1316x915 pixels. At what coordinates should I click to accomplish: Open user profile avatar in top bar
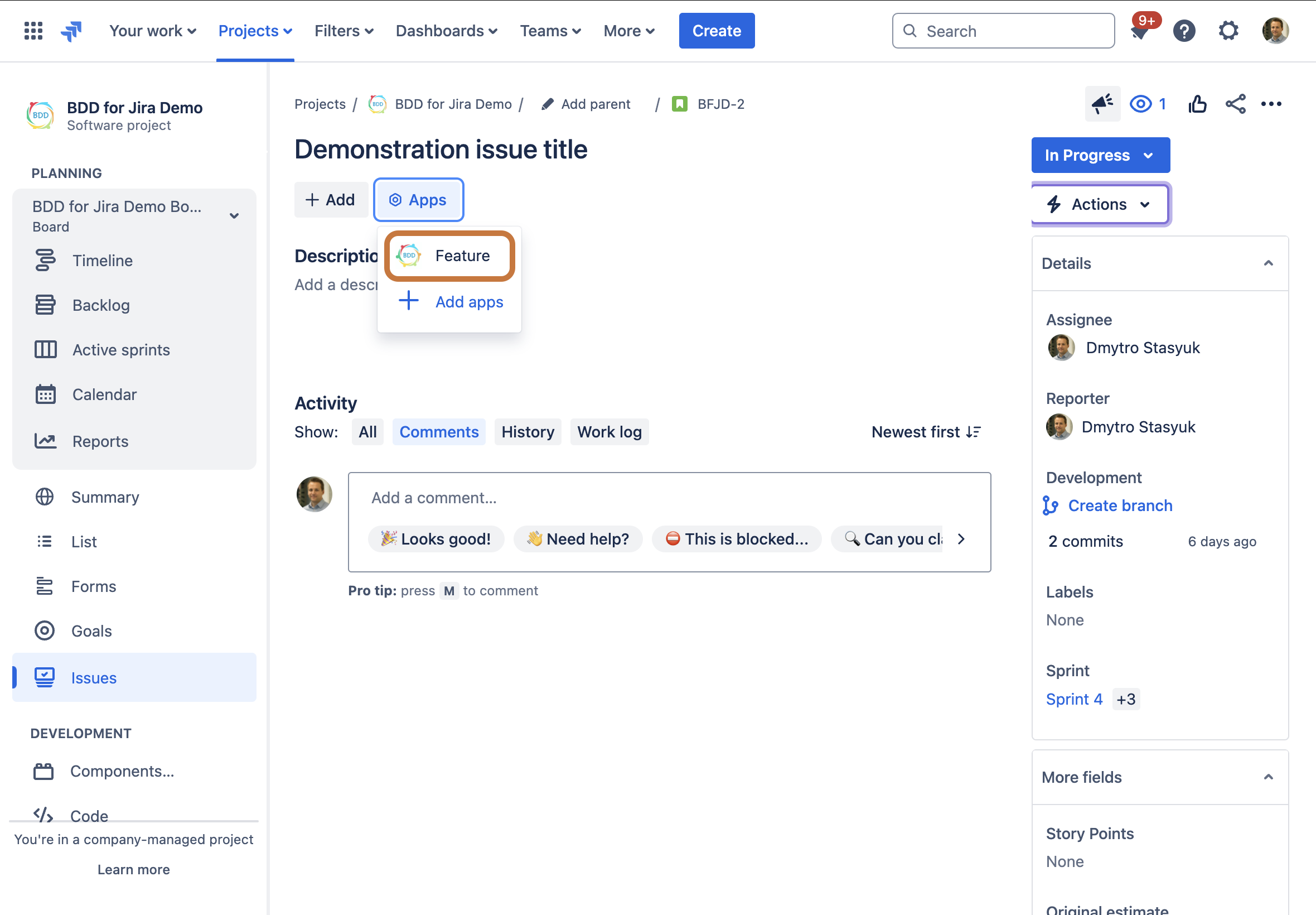(1275, 30)
